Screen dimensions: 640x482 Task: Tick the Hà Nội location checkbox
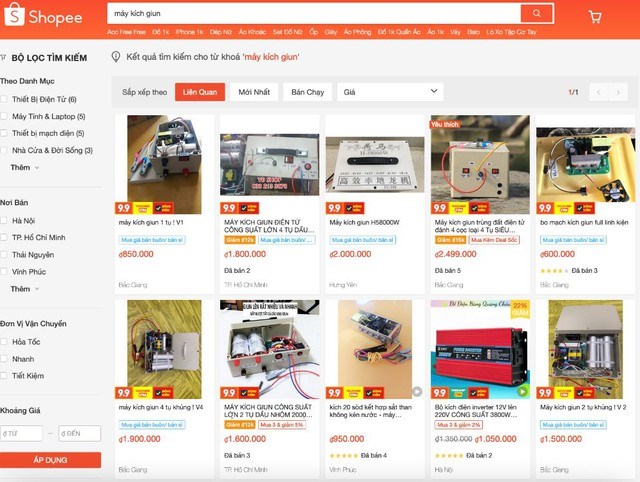[x=4, y=220]
